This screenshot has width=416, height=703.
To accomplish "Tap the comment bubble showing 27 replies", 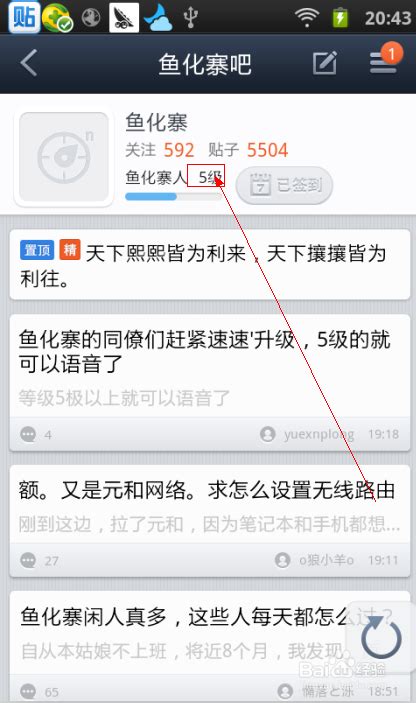I will click(x=39, y=560).
